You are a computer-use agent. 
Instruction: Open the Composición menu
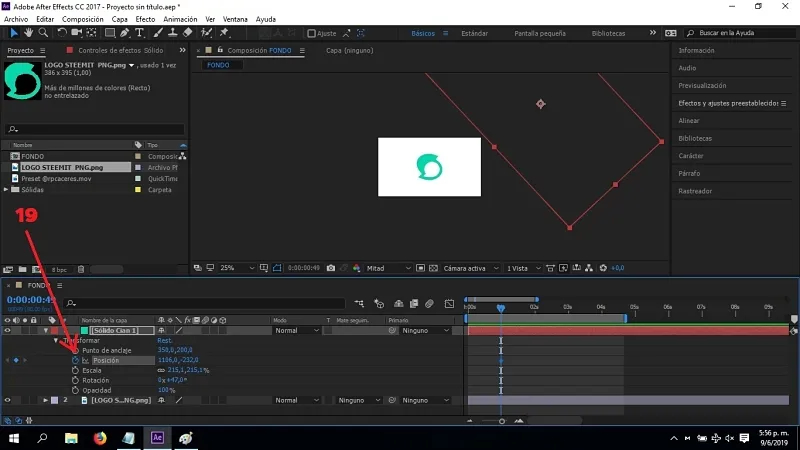[x=82, y=19]
